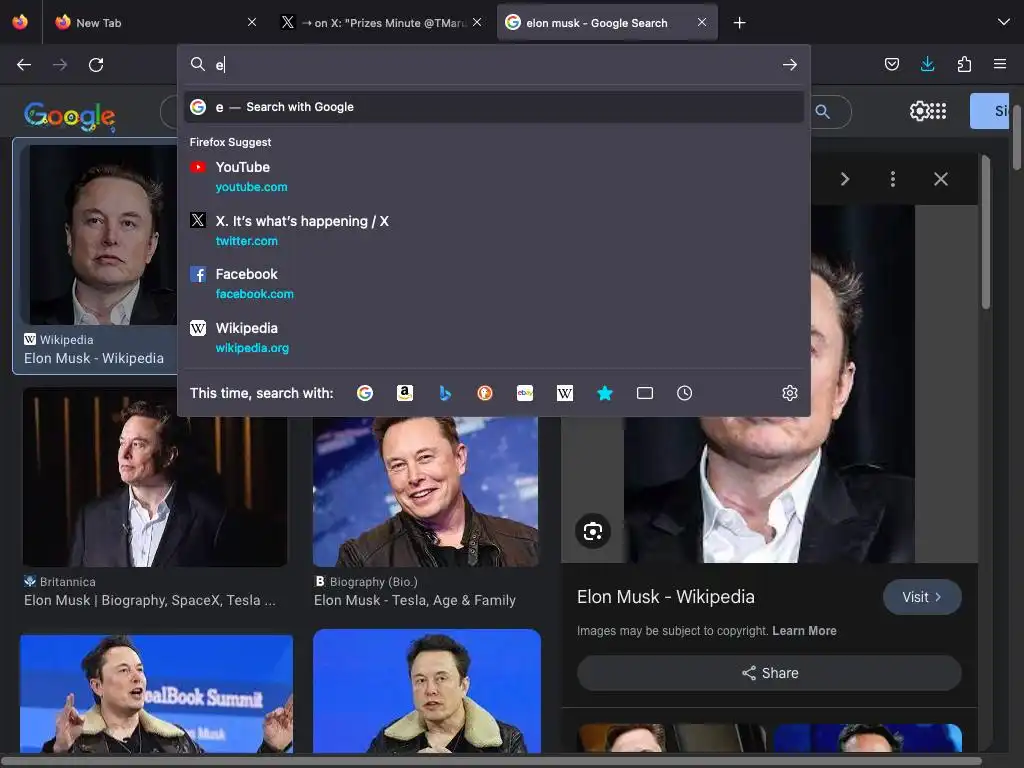
Task: Open the YouTube suggestion
Action: pyautogui.click(x=494, y=177)
